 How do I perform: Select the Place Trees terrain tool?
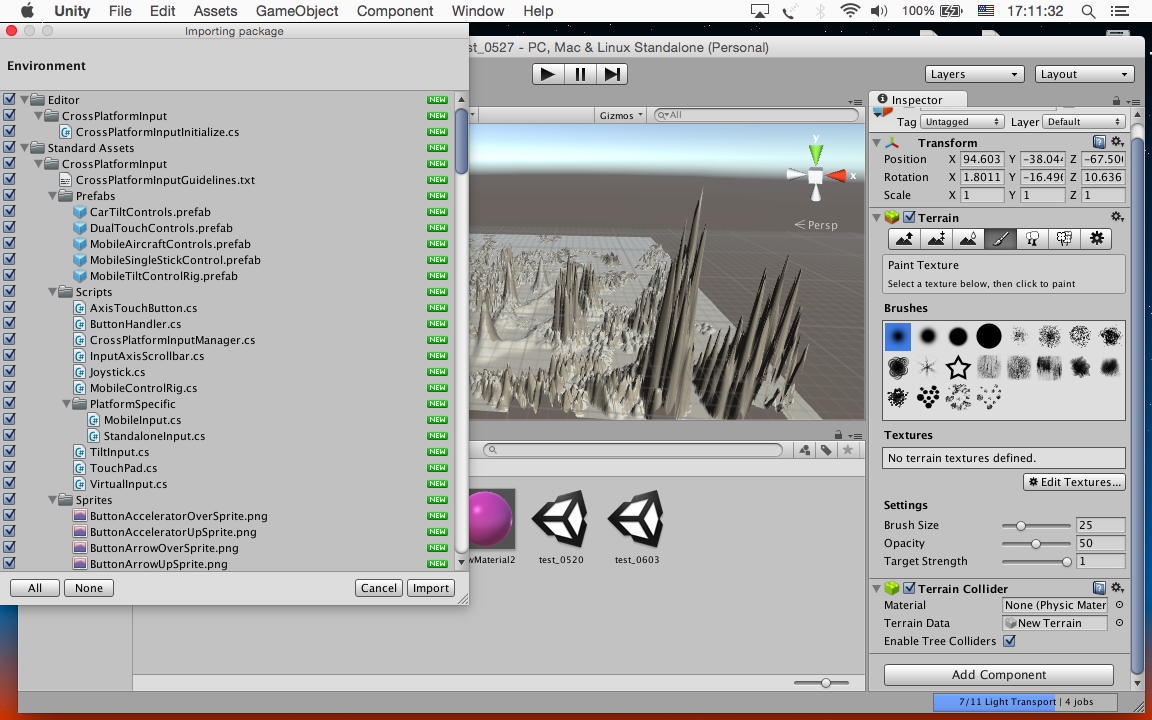[1032, 239]
